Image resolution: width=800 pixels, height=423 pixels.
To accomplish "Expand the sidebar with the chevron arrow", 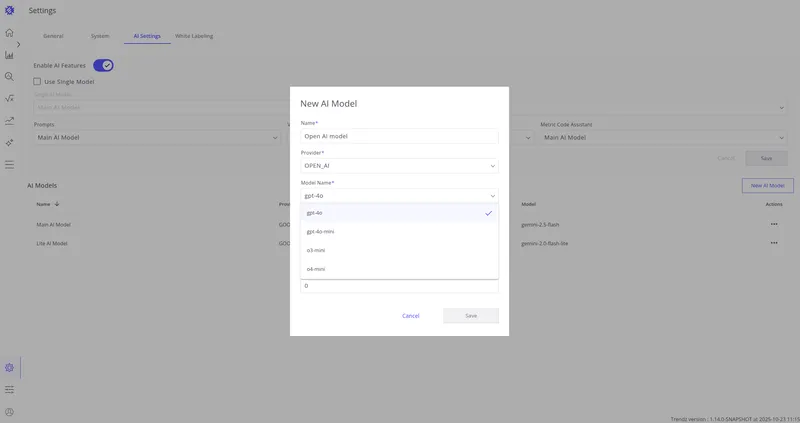I will coord(18,44).
